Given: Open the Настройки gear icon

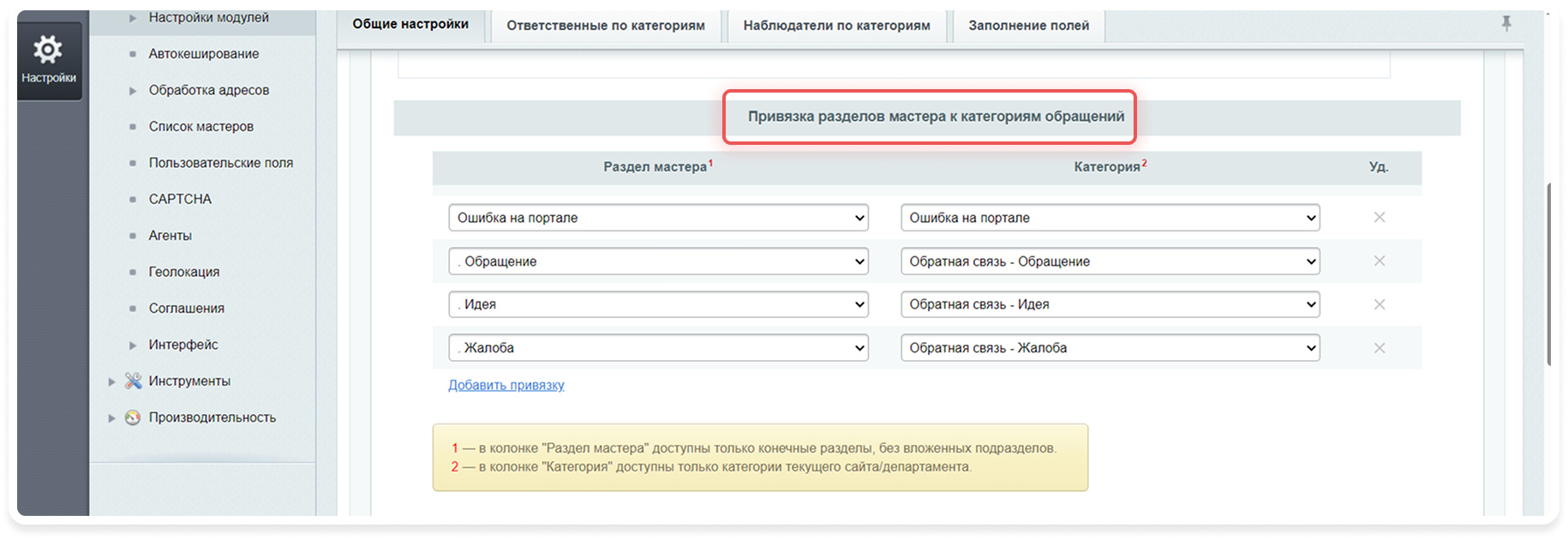Looking at the screenshot, I should [x=48, y=50].
